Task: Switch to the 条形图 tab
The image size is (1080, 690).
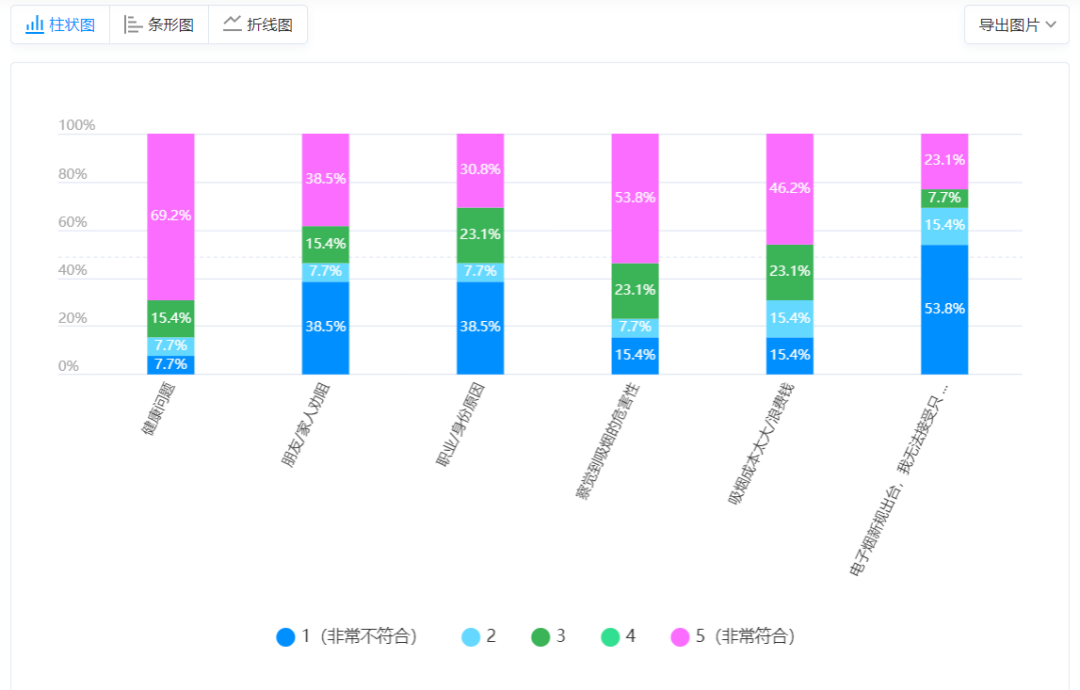Action: click(171, 25)
